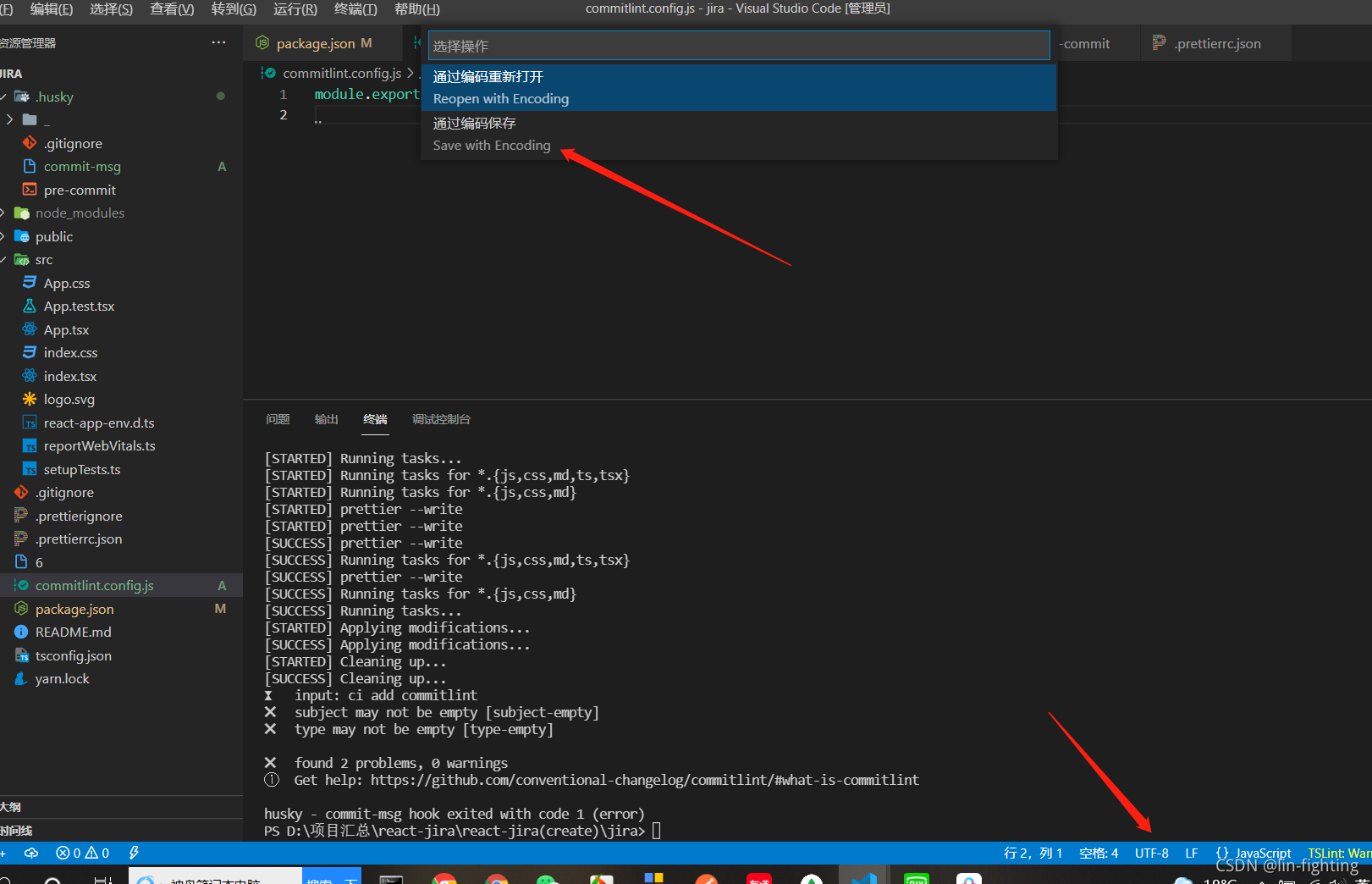1372x884 pixels.
Task: Click the .prettierignore file icon
Action: 21,516
